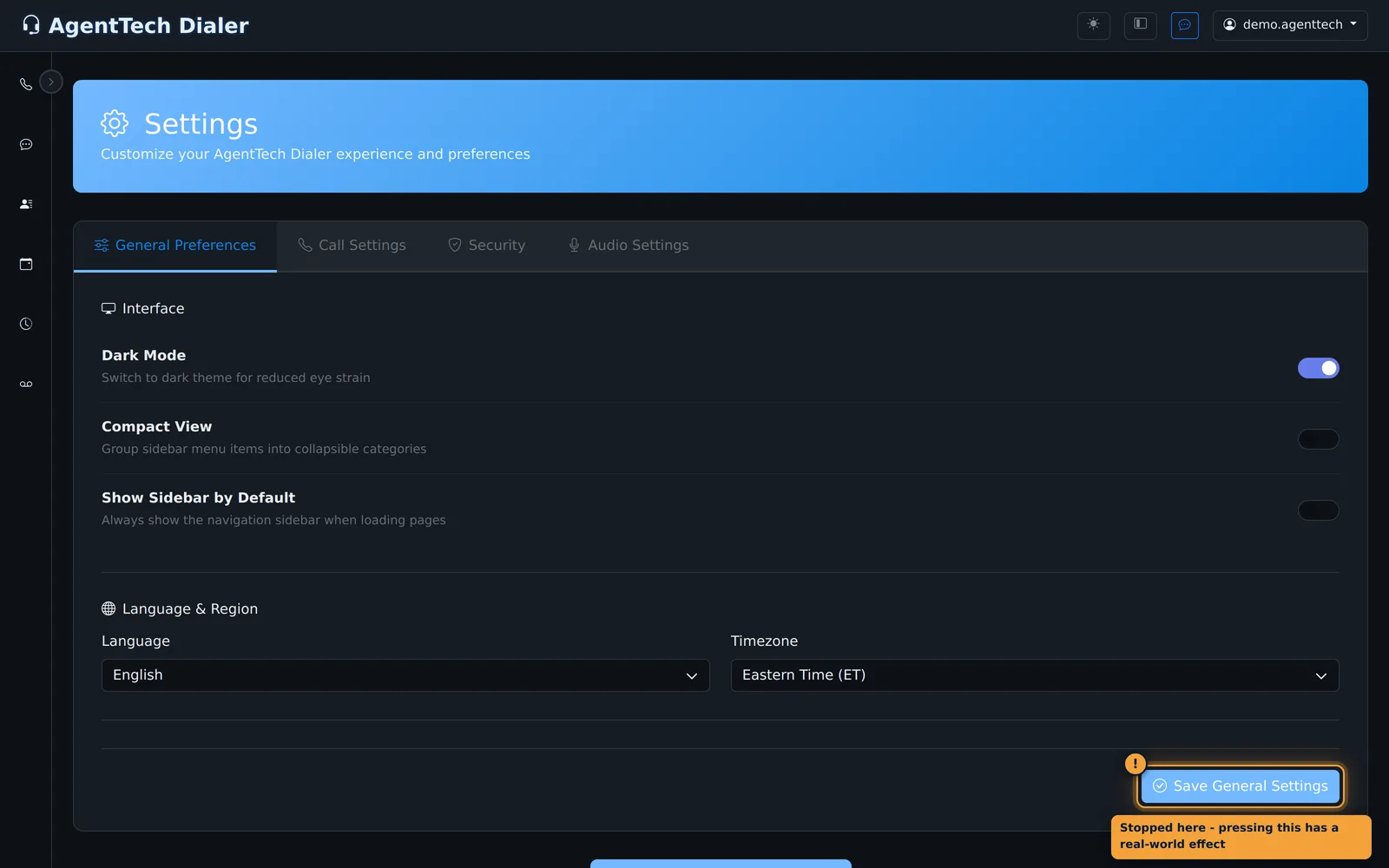Image resolution: width=1389 pixels, height=868 pixels.
Task: Click the Save General Settings button
Action: (1241, 786)
